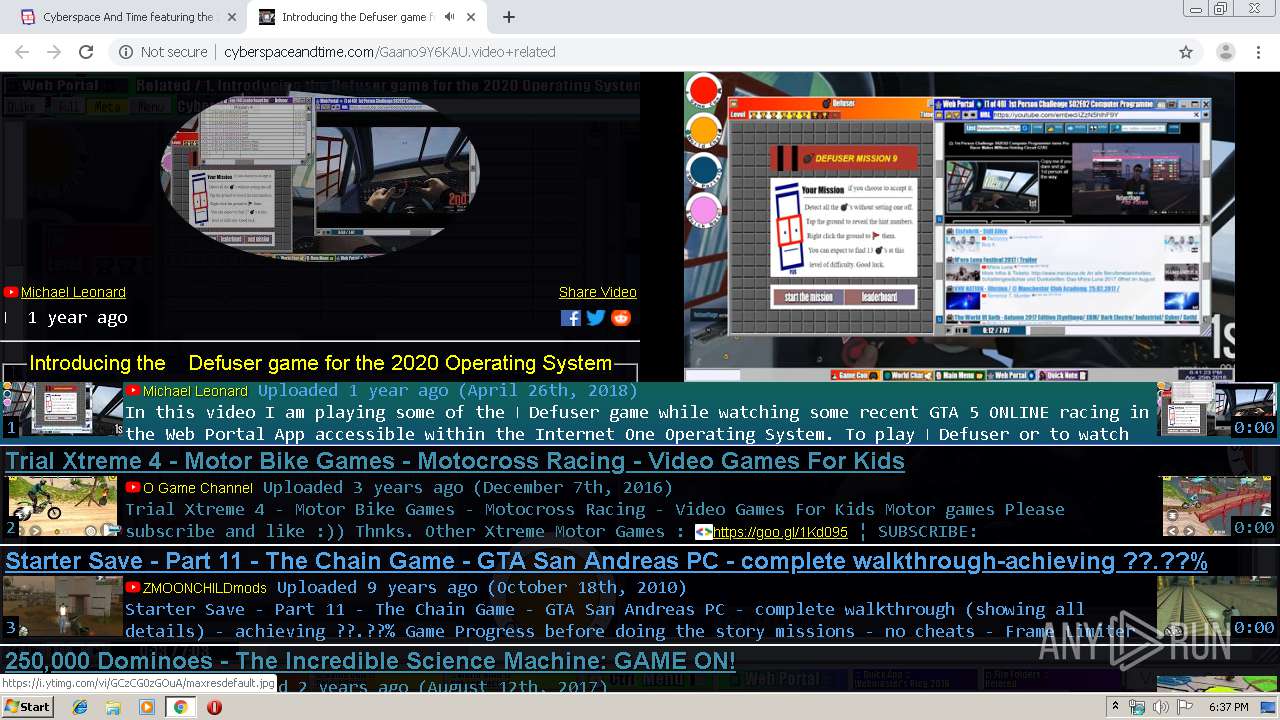Reload the current page
The width and height of the screenshot is (1280, 720).
[86, 52]
